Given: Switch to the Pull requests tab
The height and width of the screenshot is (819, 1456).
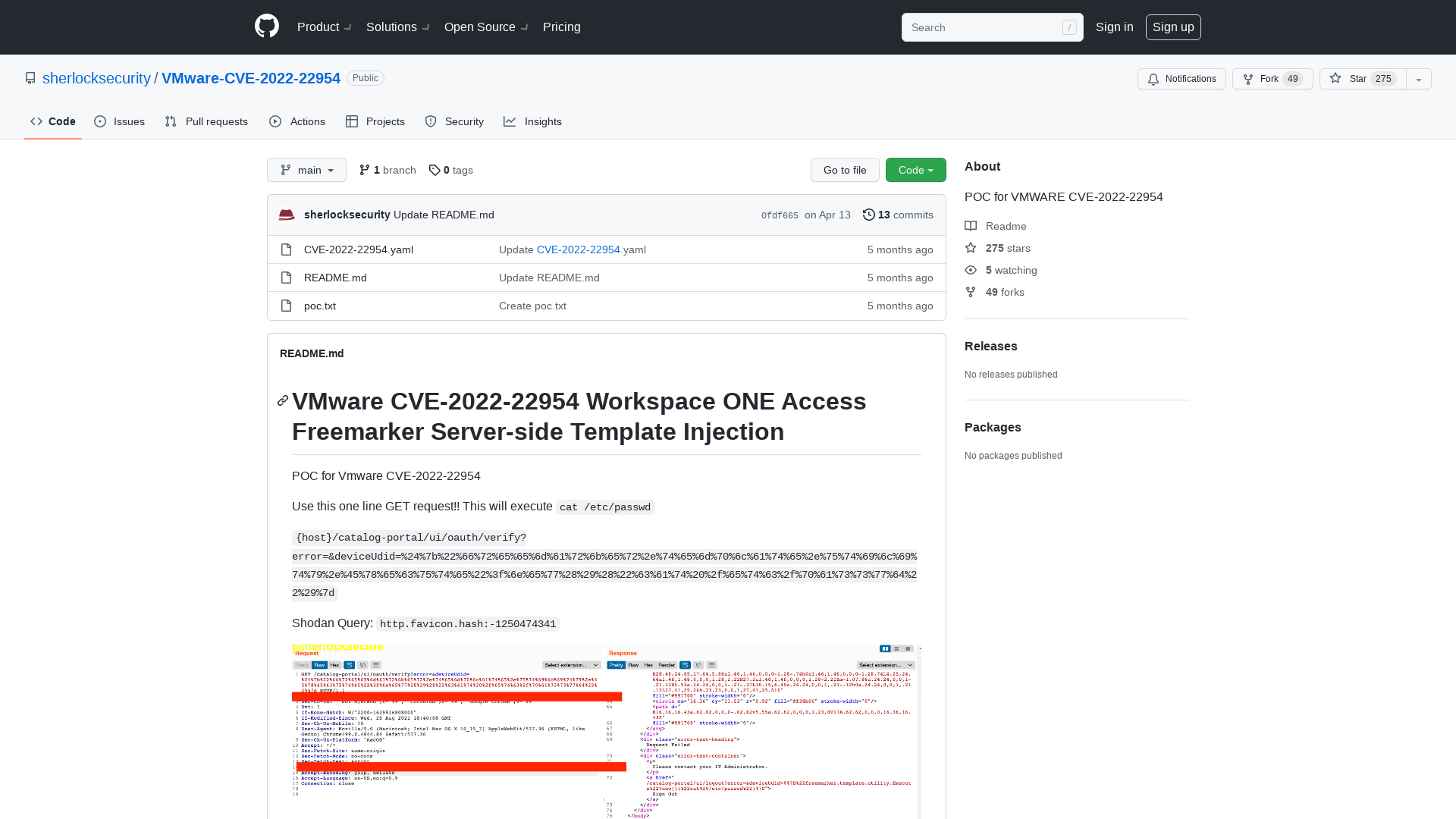Looking at the screenshot, I should coord(206,121).
